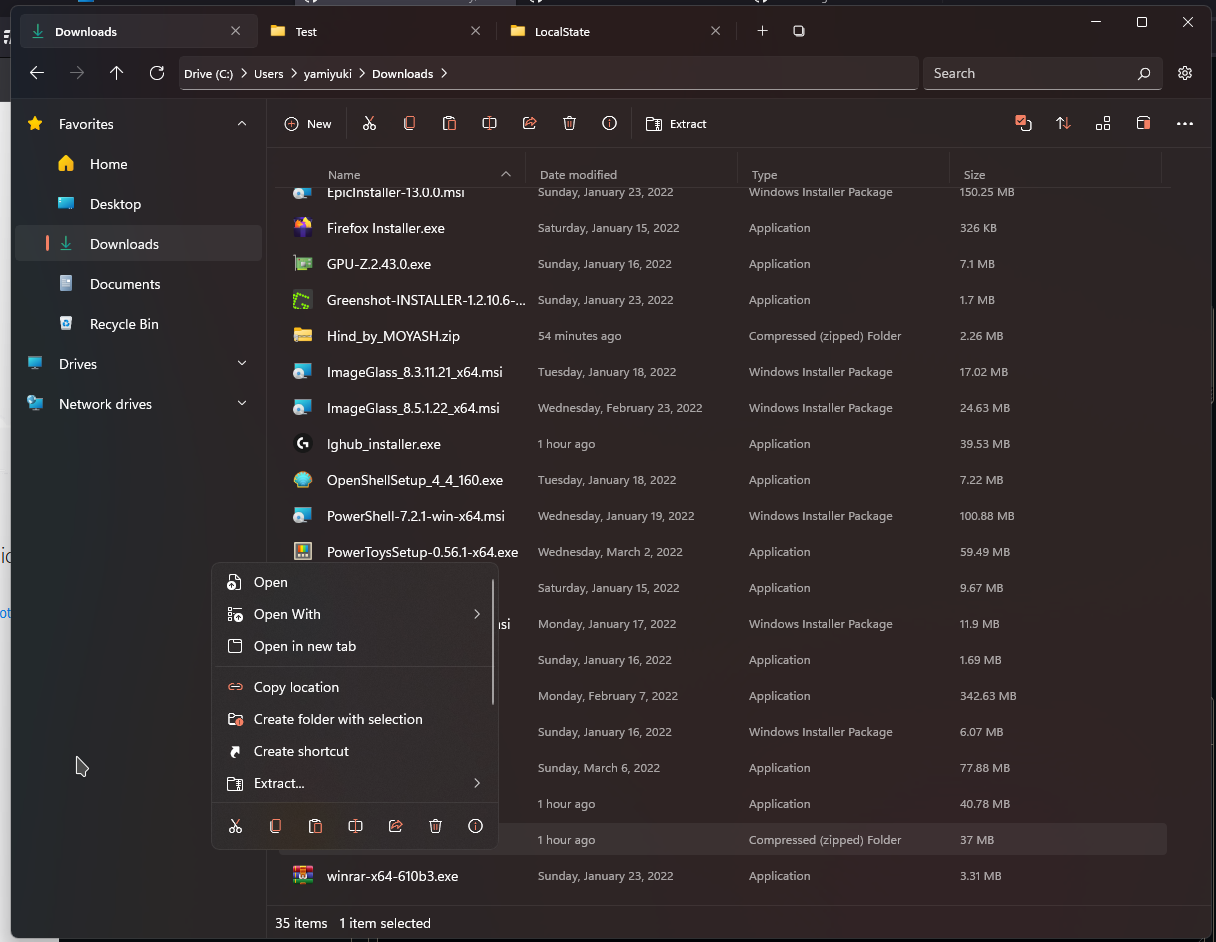The image size is (1216, 942).
Task: Use the Paste toolbar icon
Action: tap(449, 123)
